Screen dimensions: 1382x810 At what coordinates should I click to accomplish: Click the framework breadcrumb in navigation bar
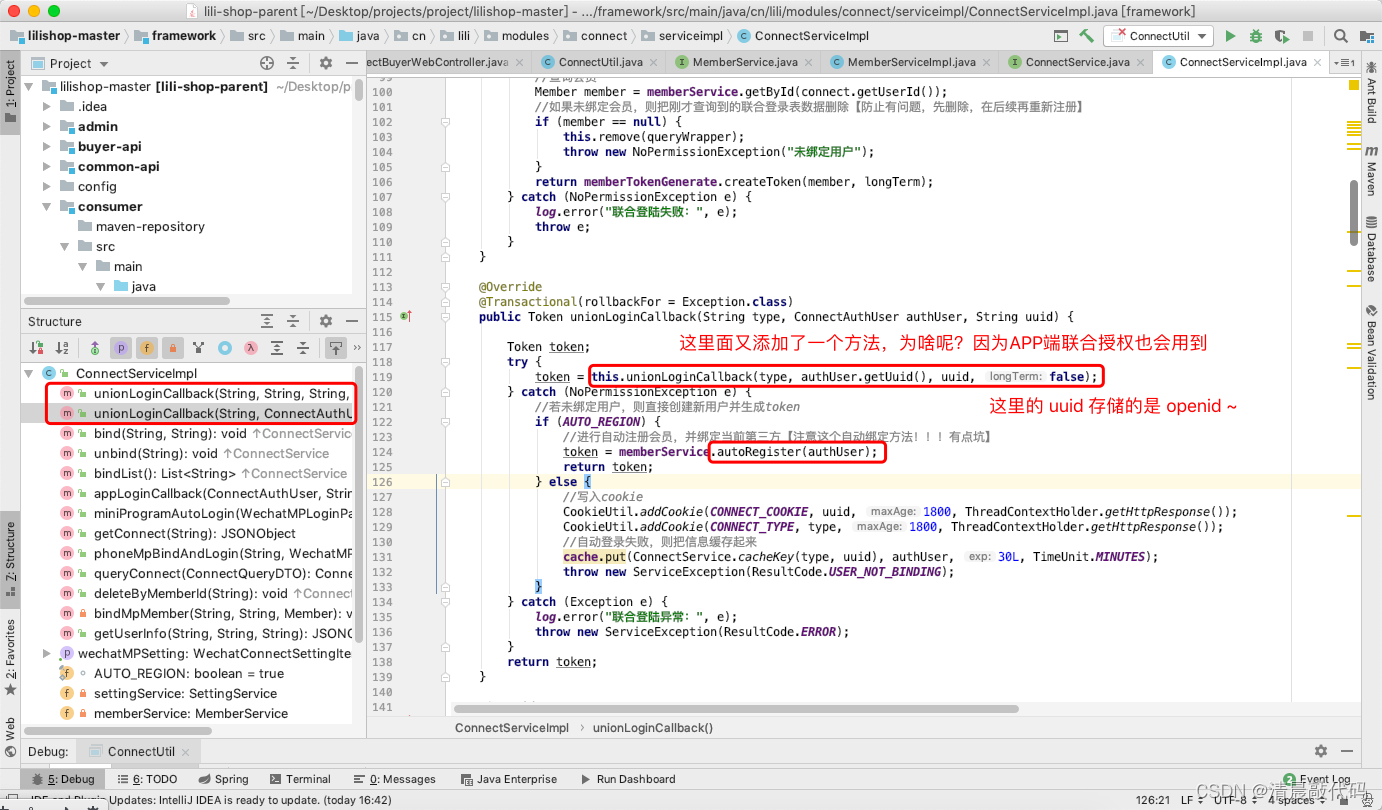(x=175, y=36)
